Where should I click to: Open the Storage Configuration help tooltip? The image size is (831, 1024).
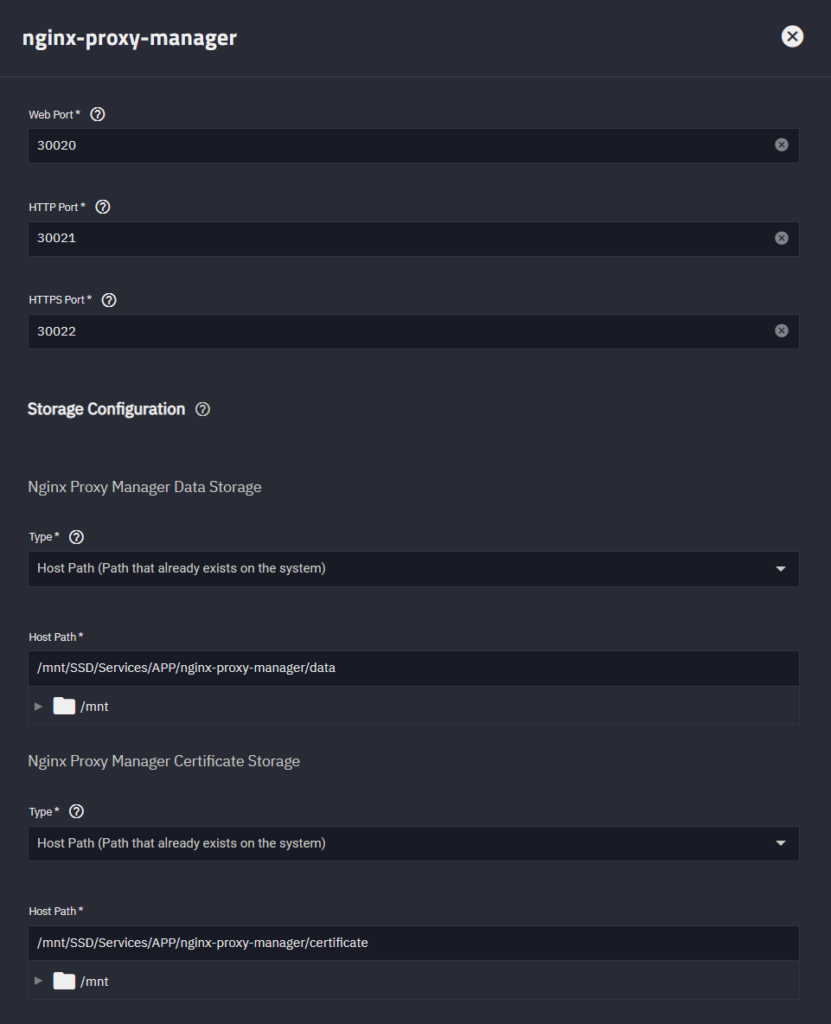203,409
